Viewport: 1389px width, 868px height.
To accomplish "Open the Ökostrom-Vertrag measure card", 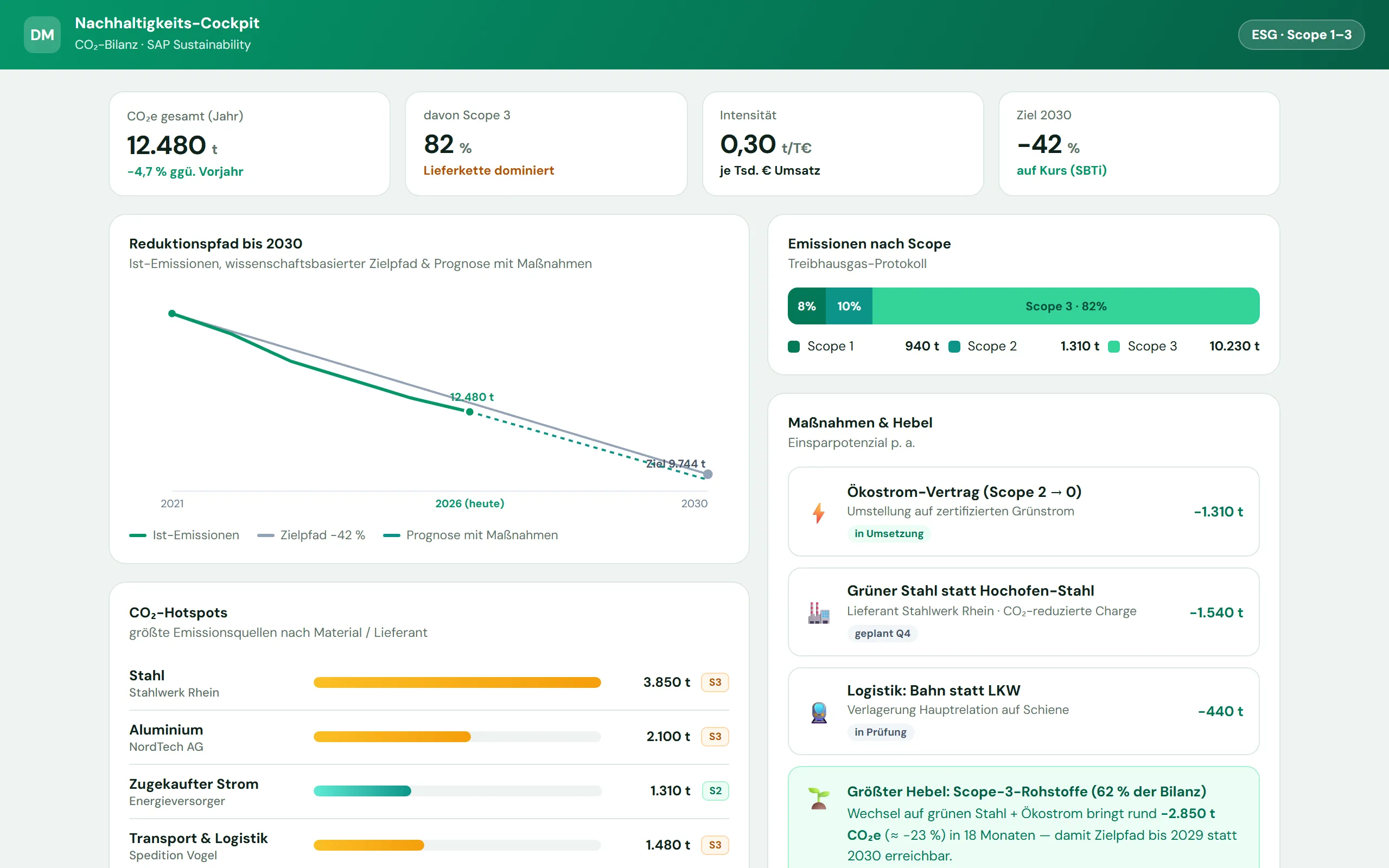I will (x=1023, y=512).
